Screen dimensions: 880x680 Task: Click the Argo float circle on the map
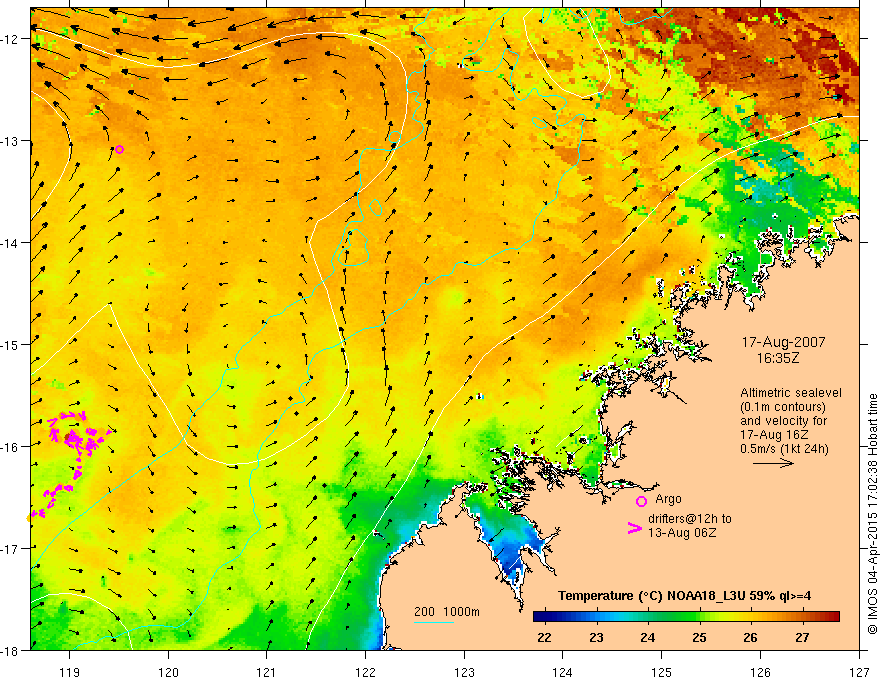(x=119, y=149)
